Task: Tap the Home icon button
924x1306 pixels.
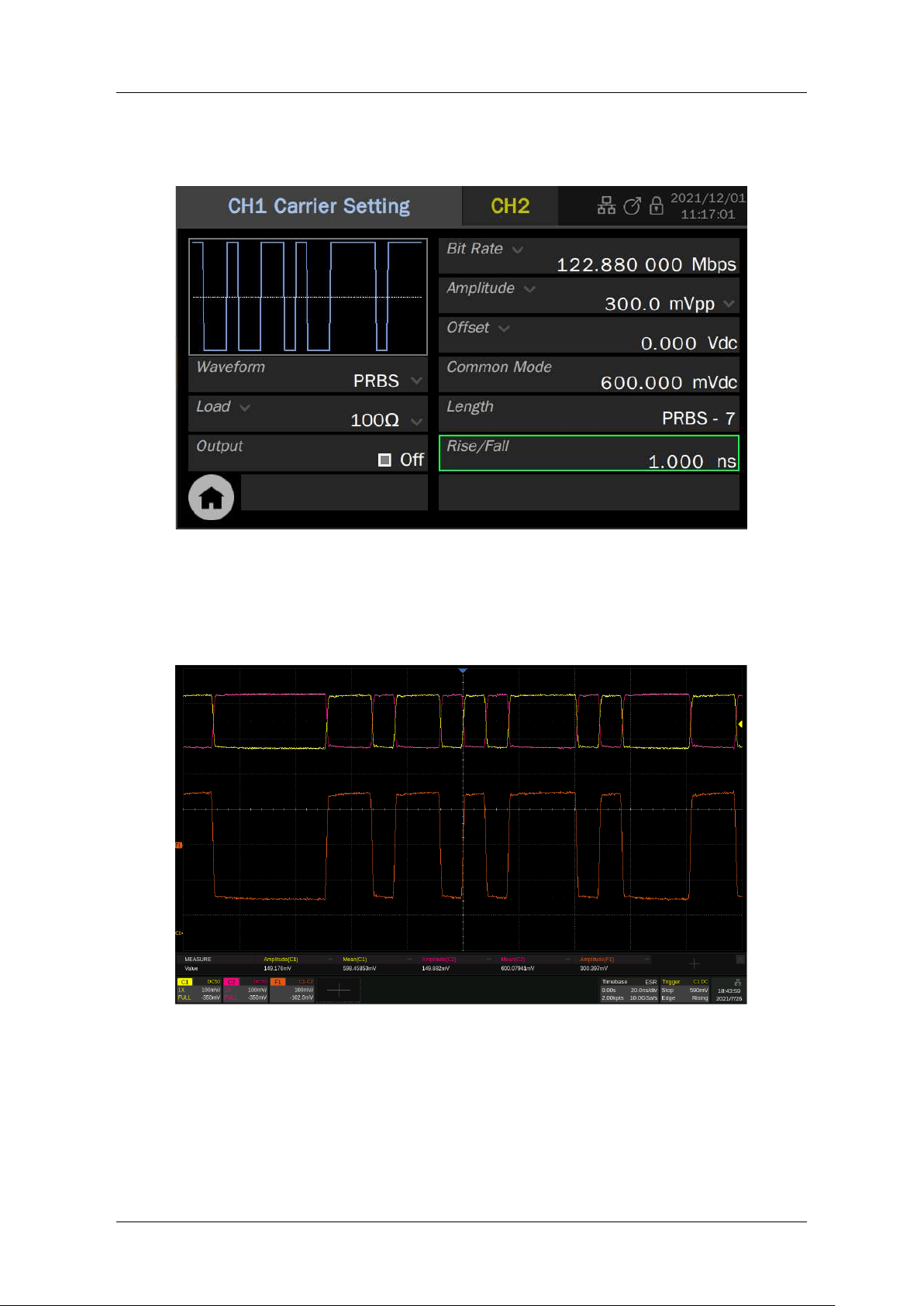Action: pyautogui.click(x=211, y=498)
